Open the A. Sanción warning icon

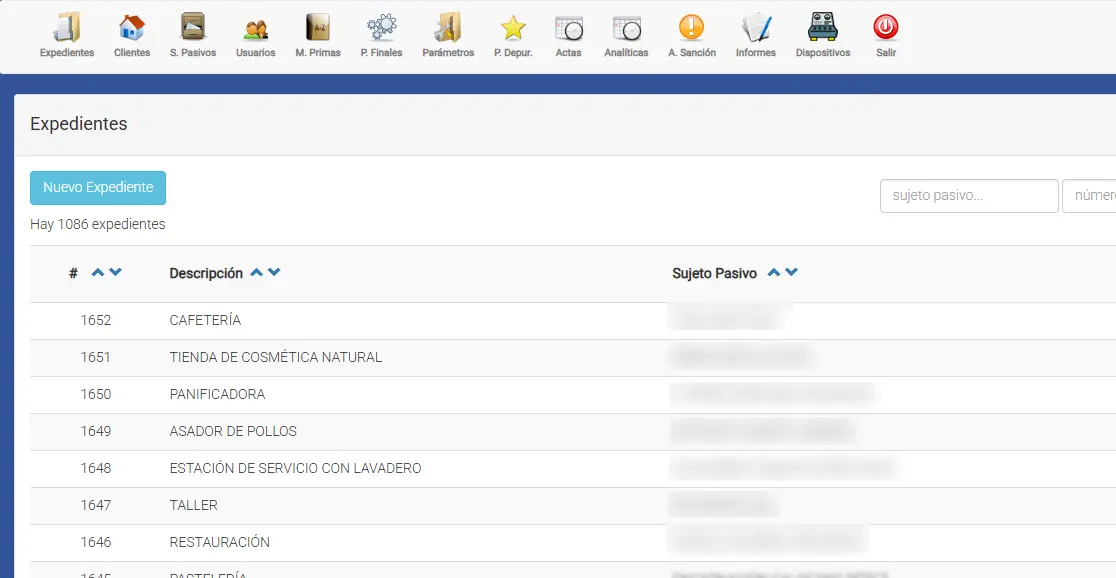(x=691, y=29)
